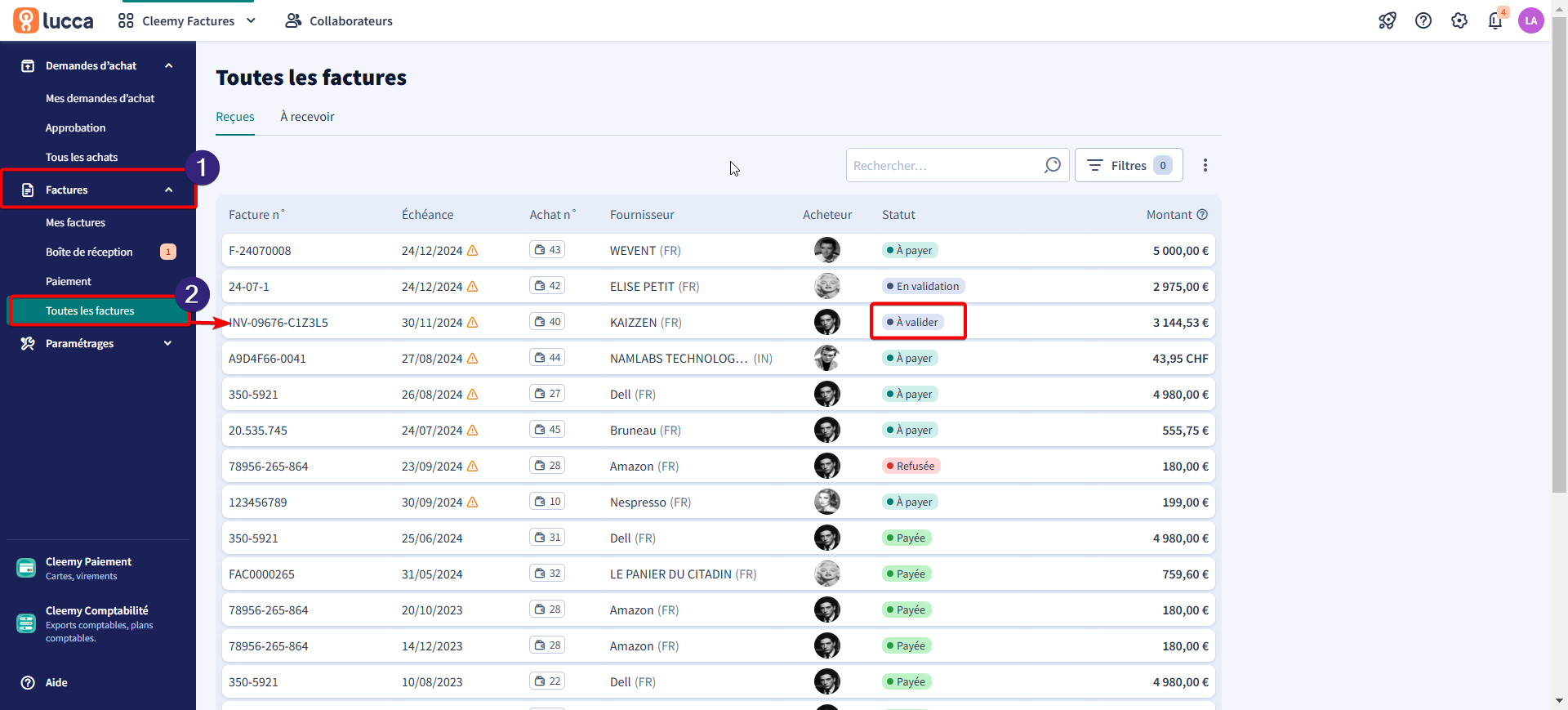Select Toutes les factures in the sidebar
The width and height of the screenshot is (1568, 710).
coord(98,310)
